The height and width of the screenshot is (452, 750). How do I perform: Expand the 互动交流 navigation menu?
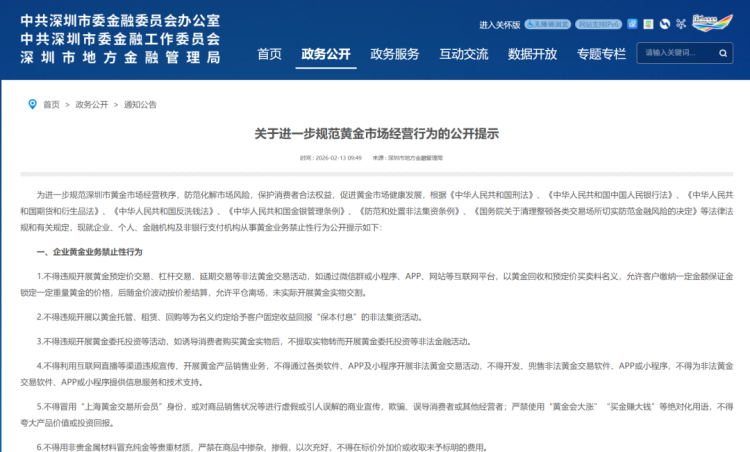pyautogui.click(x=464, y=54)
